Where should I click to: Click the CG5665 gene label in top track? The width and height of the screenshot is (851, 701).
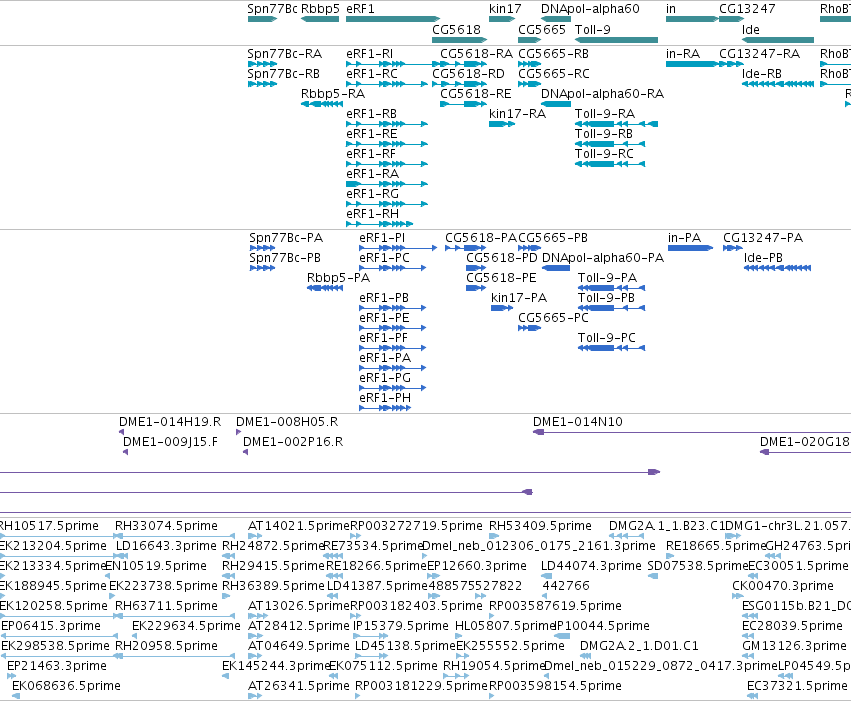coord(542,29)
